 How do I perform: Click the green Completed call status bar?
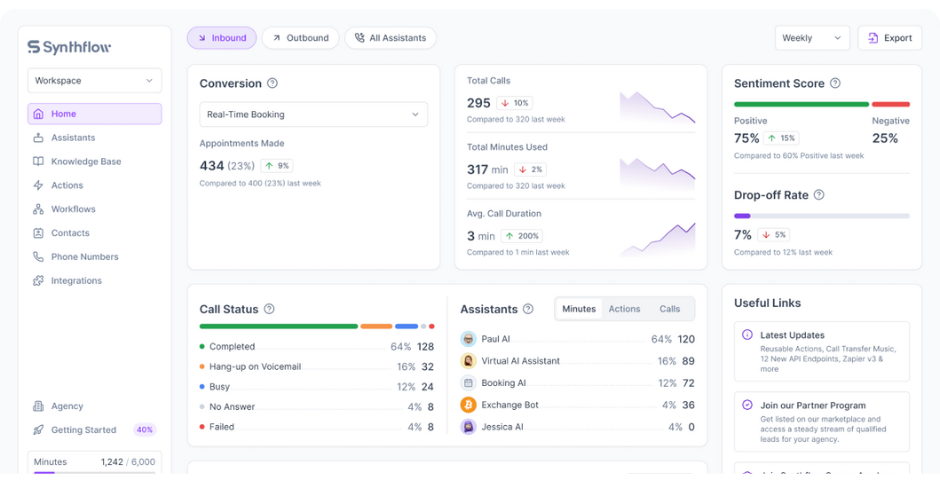[x=279, y=327]
